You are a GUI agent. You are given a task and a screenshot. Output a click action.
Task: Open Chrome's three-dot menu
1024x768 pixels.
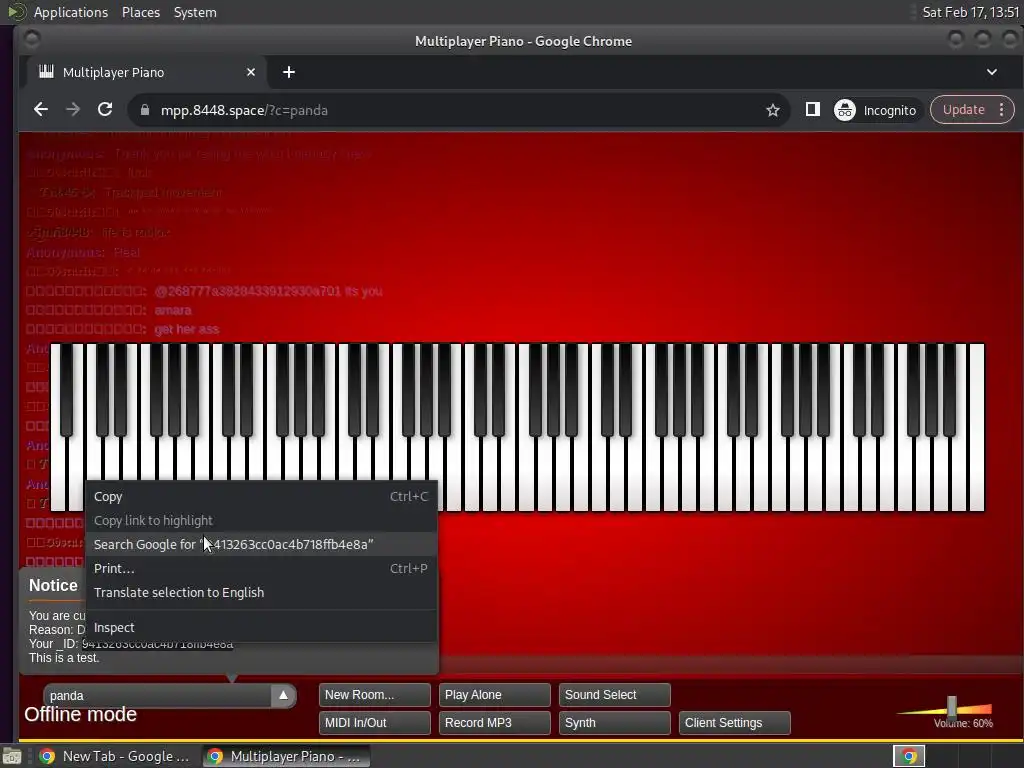coord(1001,110)
